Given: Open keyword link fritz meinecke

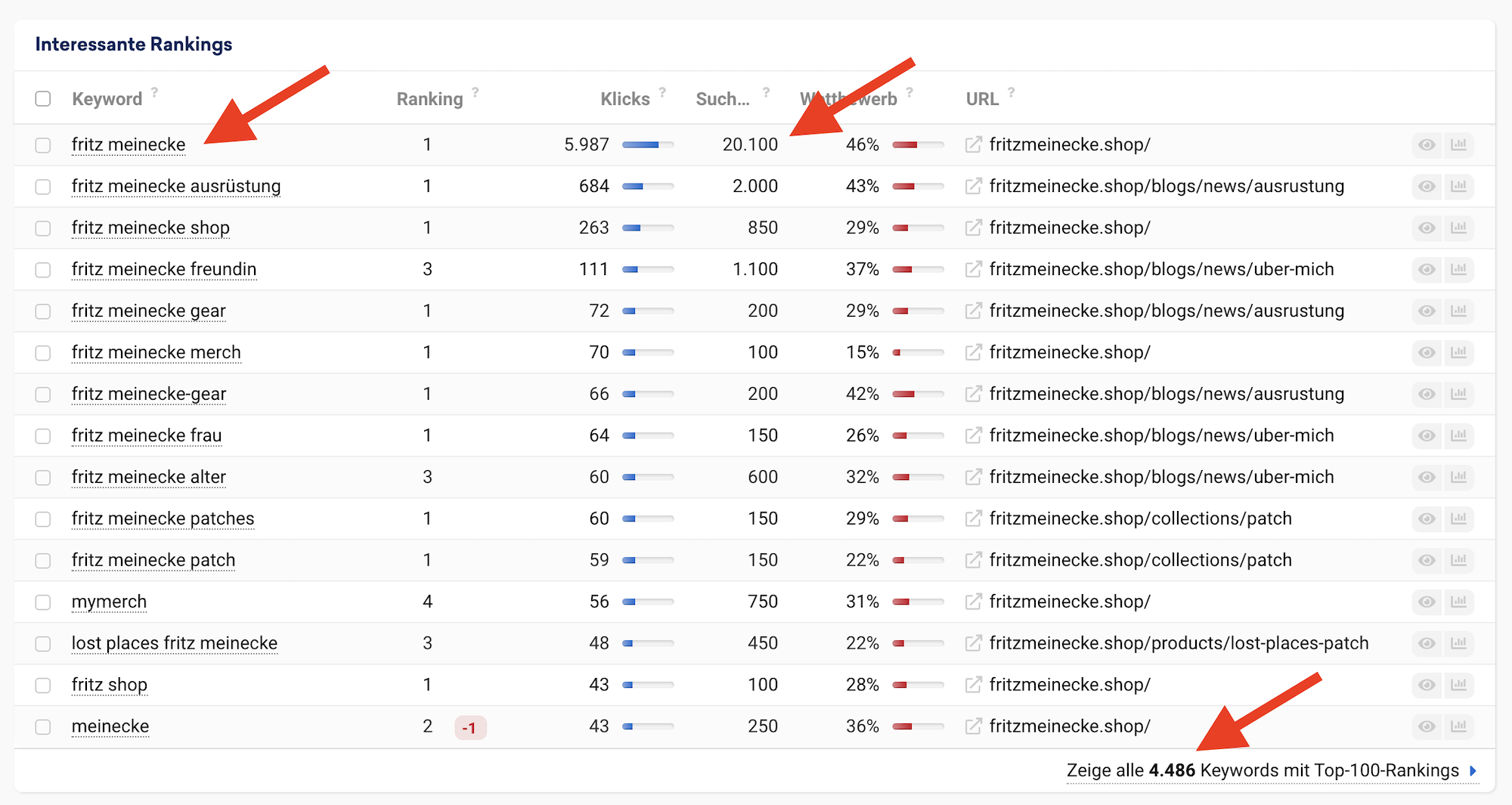Looking at the screenshot, I should point(129,144).
